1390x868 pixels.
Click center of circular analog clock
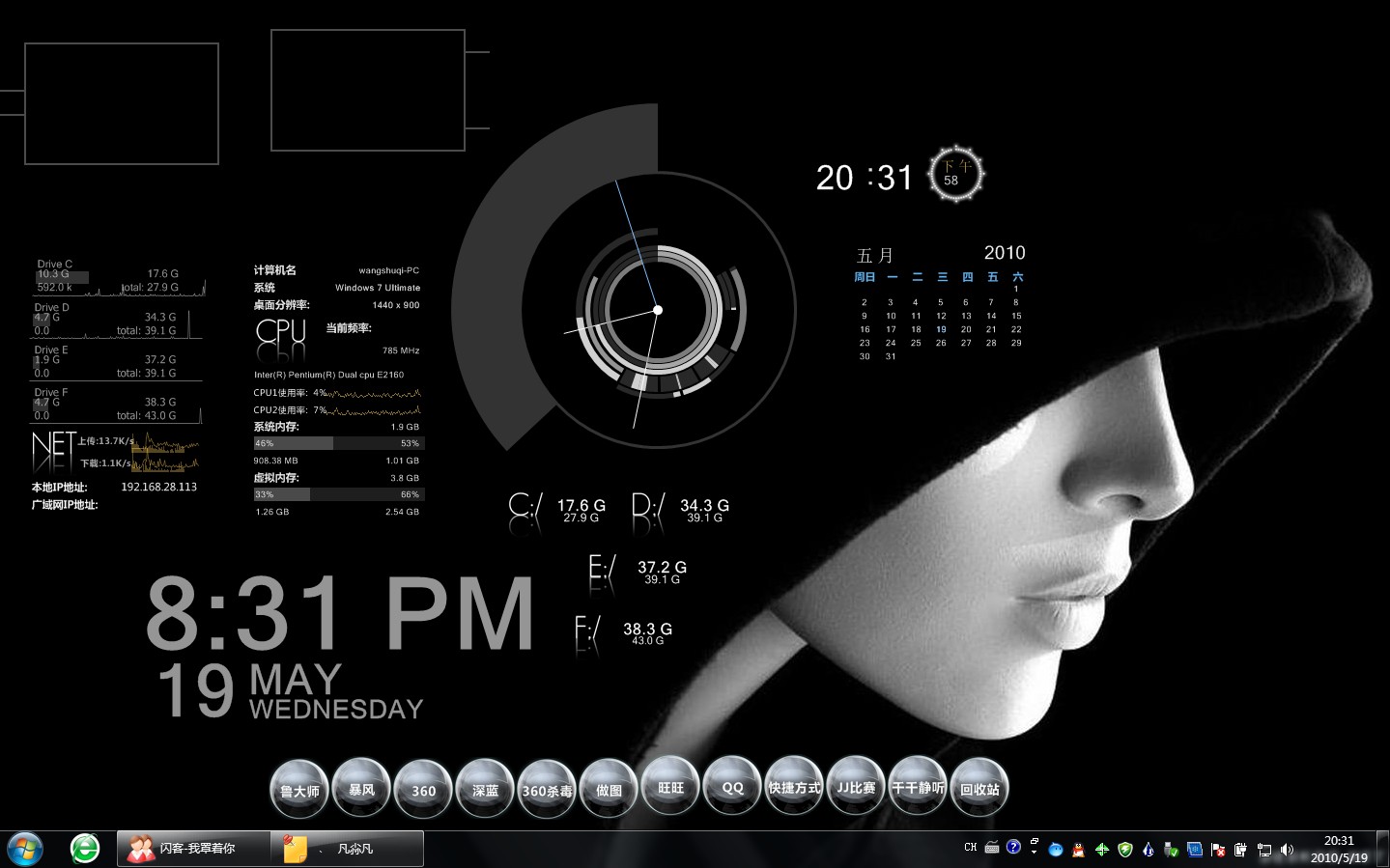pos(658,310)
